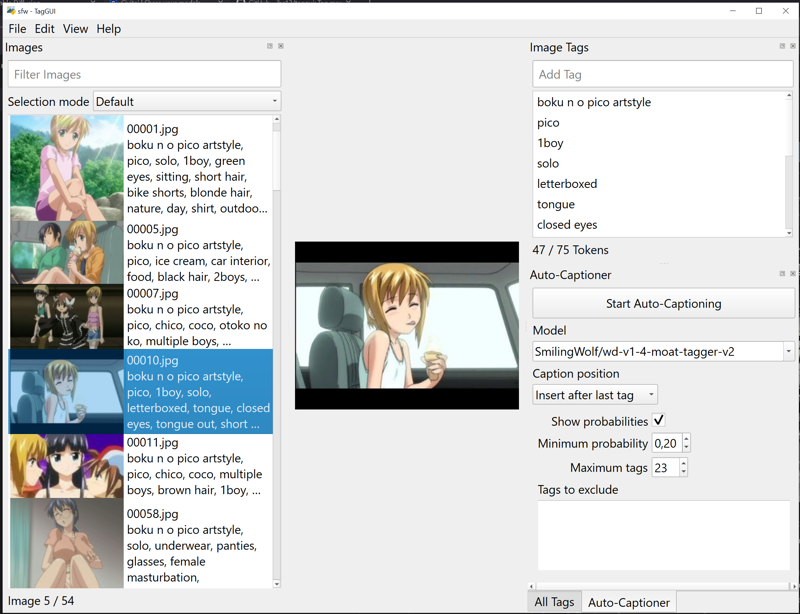Open the View menu
This screenshot has width=800, height=614.
click(x=76, y=29)
